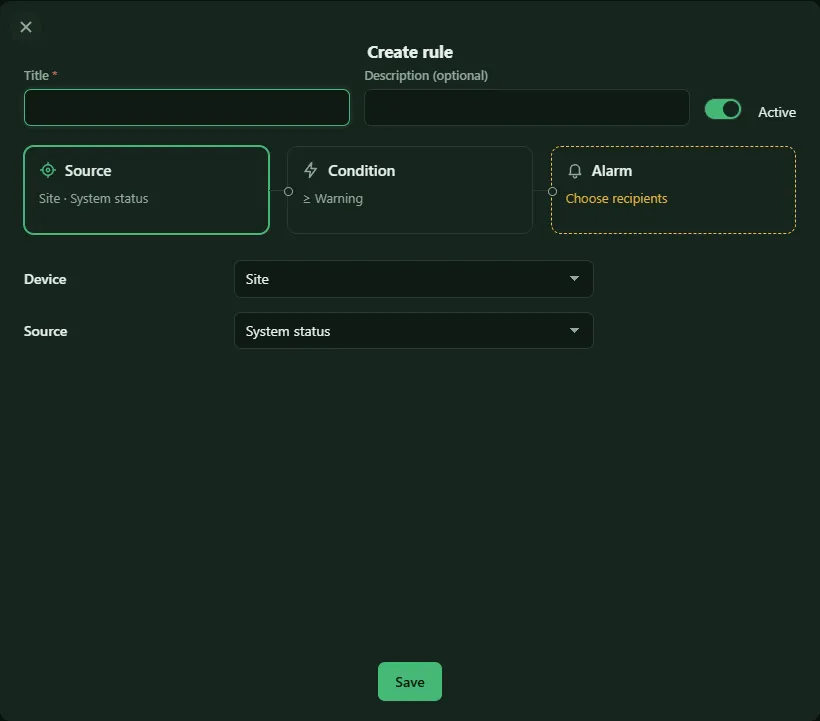The width and height of the screenshot is (820, 721).
Task: Click the Choose recipients link
Action: tap(616, 199)
